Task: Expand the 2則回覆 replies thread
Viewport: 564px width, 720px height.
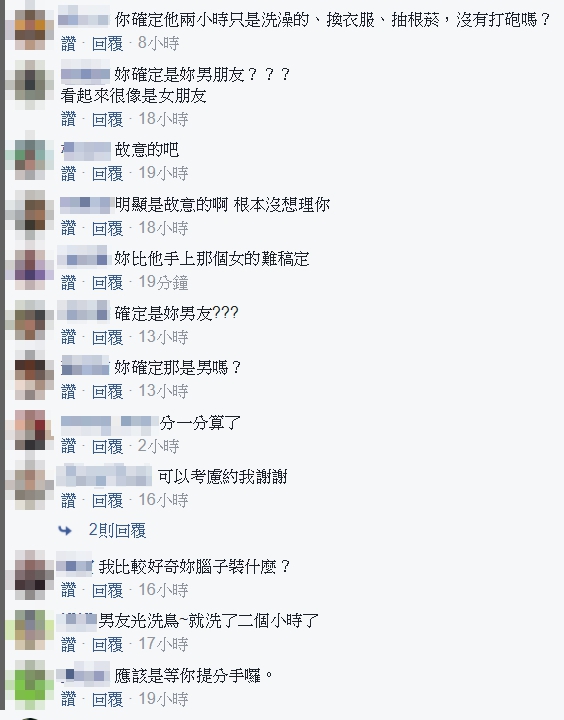Action: (117, 530)
